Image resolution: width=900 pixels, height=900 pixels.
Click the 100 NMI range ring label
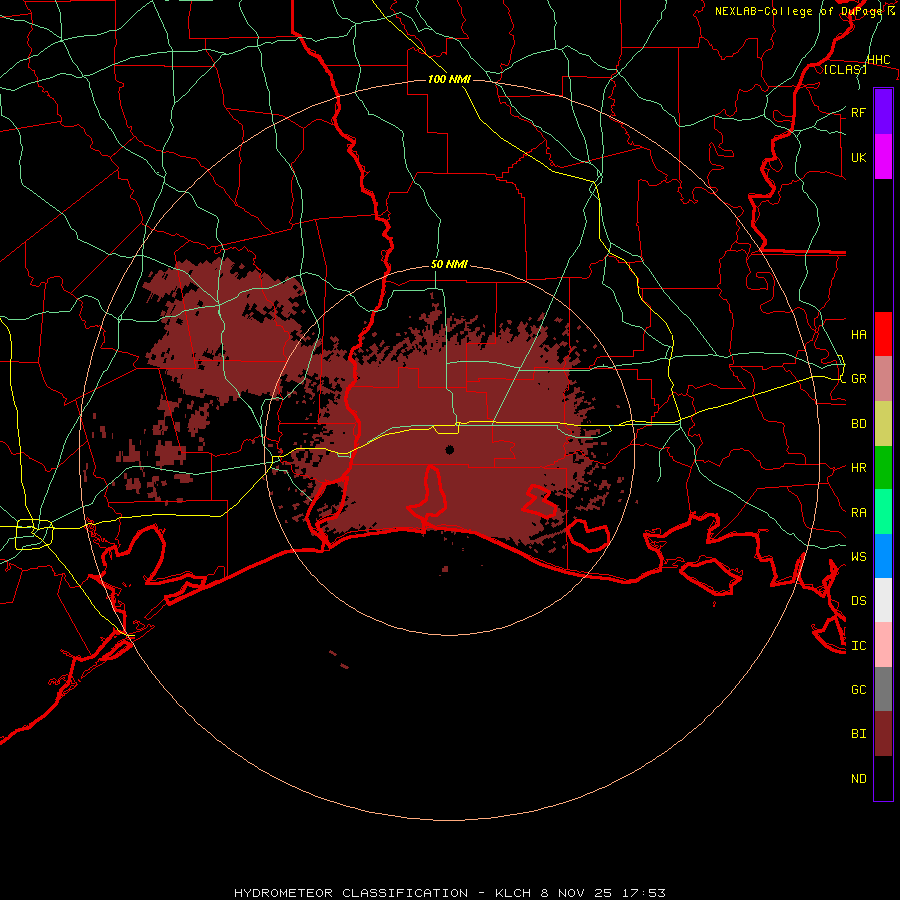pos(449,79)
